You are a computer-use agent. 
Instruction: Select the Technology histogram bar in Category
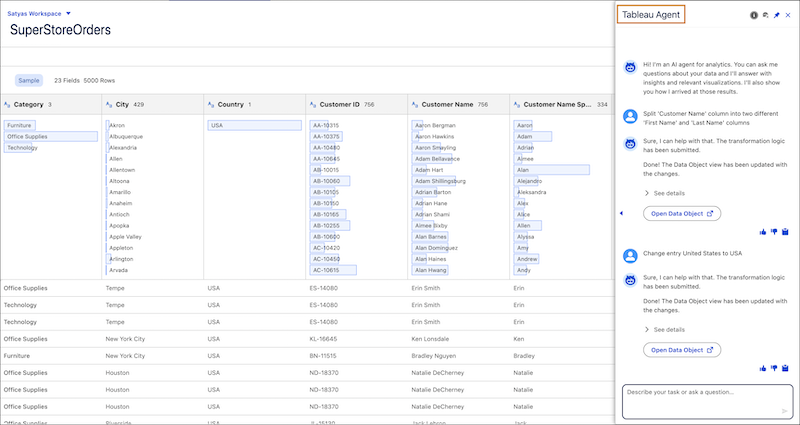(18, 148)
